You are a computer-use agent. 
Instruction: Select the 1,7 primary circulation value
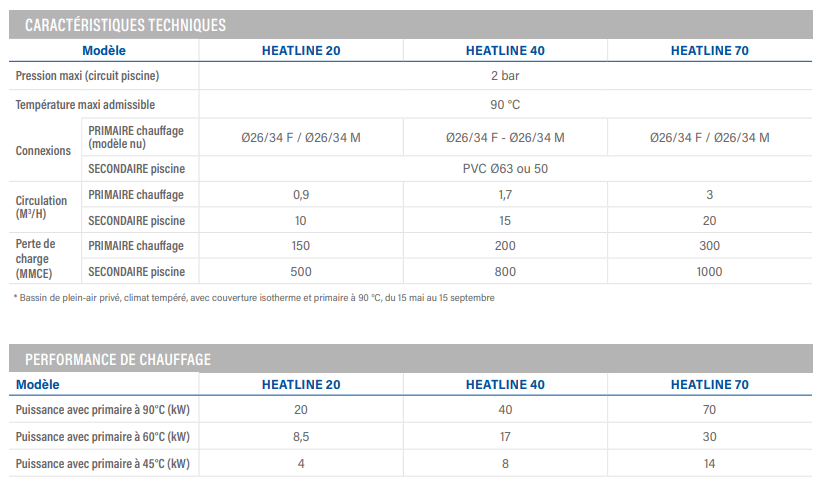point(505,194)
